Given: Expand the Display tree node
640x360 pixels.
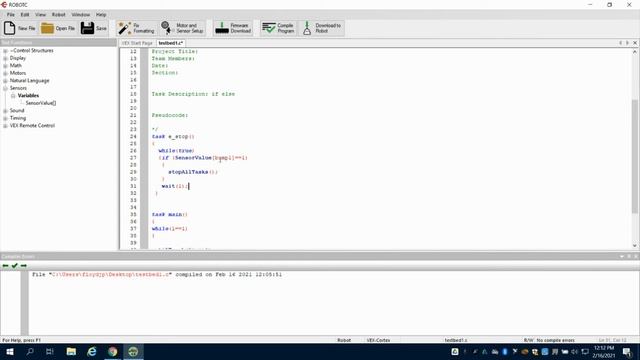Looking at the screenshot, I should 5,58.
